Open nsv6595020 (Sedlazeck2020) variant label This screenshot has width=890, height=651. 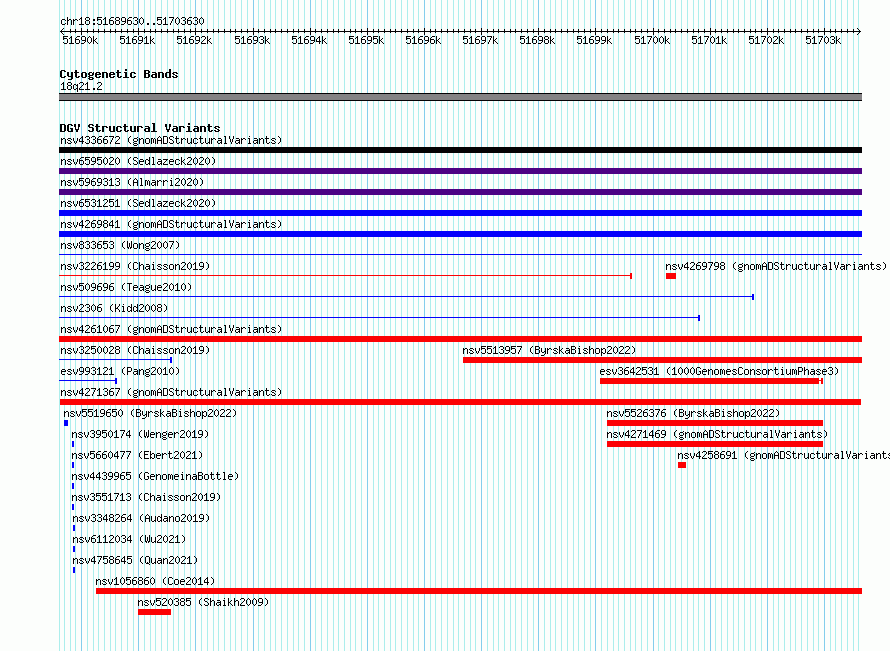[x=138, y=161]
